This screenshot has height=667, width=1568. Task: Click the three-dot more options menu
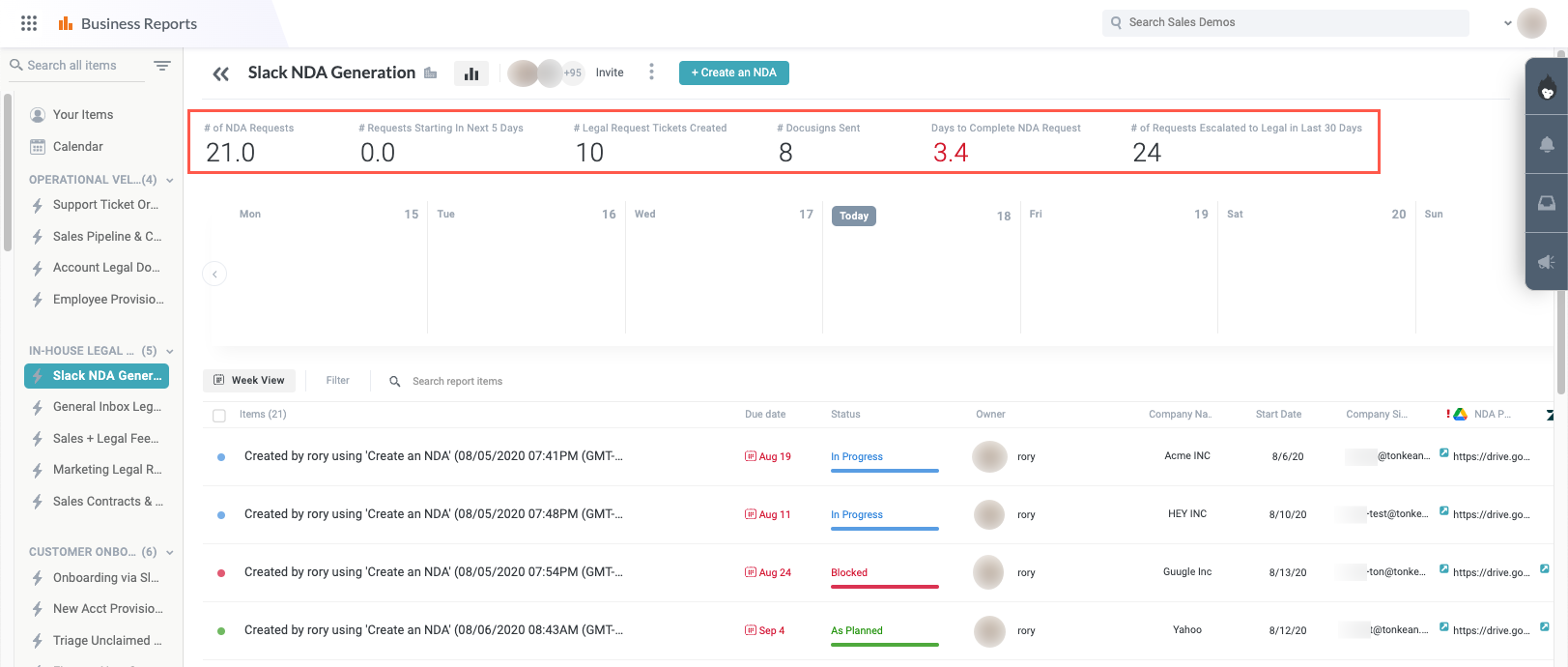click(x=651, y=72)
